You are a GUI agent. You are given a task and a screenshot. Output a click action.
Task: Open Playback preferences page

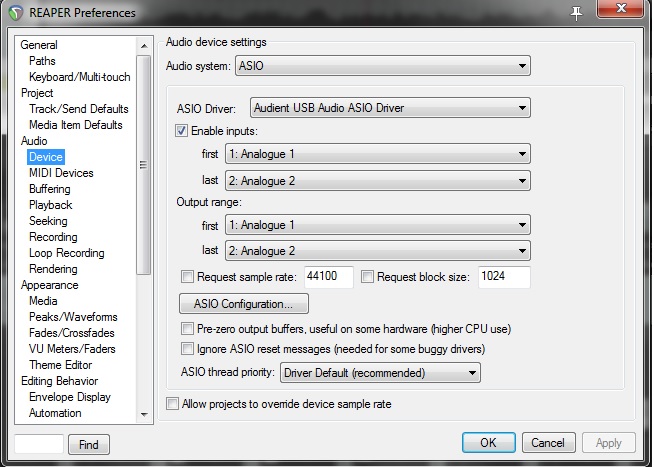[50, 205]
